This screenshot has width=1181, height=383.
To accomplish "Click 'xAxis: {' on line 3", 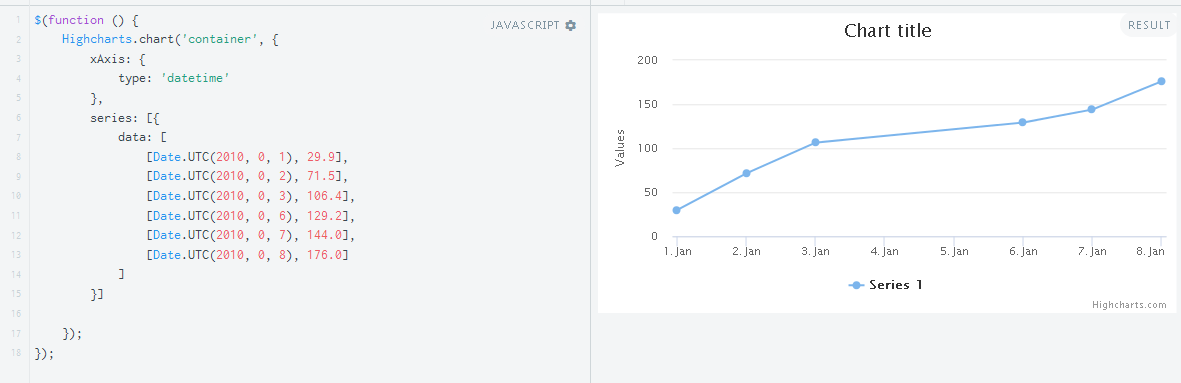I will click(x=118, y=59).
